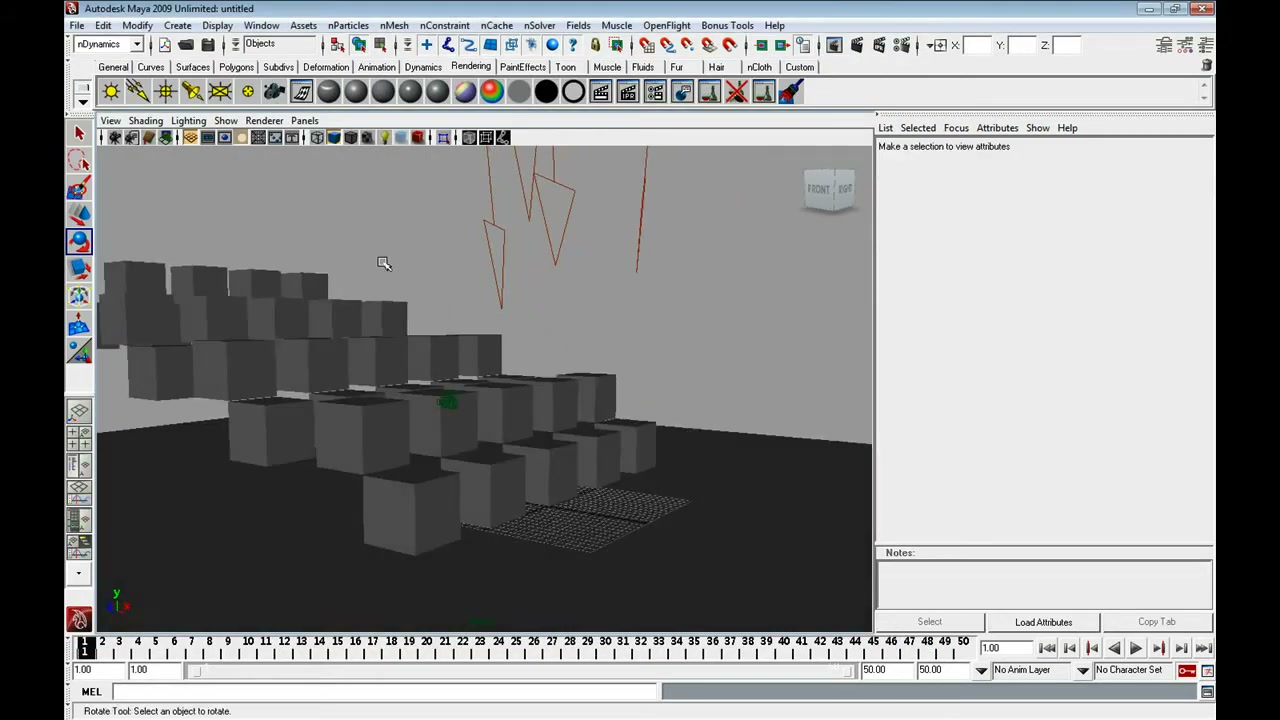
Task: Create a camera from Rendering shelf
Action: [274, 92]
